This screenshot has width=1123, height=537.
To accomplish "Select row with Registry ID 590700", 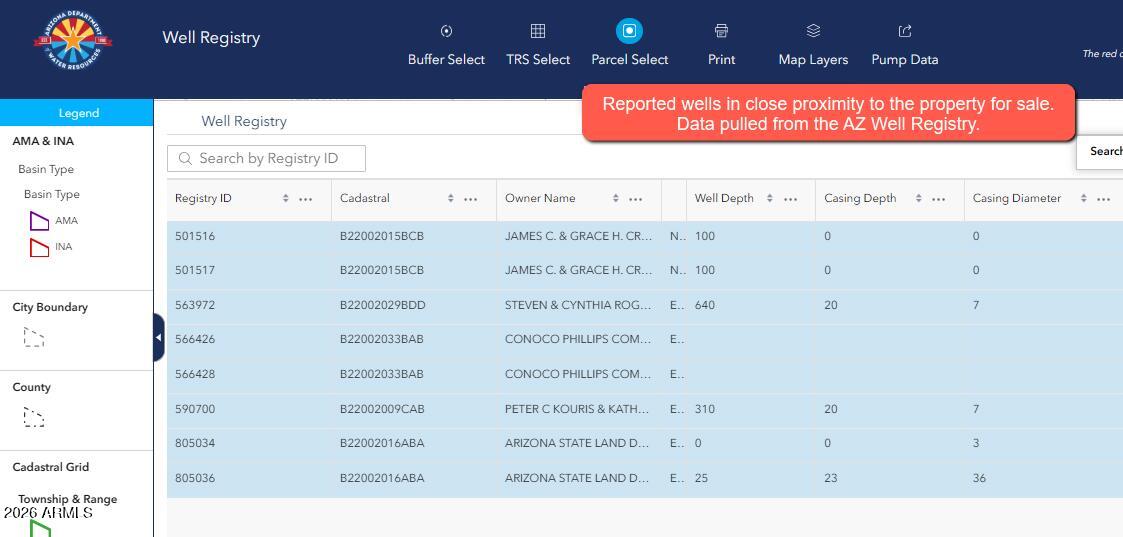I will tap(645, 409).
